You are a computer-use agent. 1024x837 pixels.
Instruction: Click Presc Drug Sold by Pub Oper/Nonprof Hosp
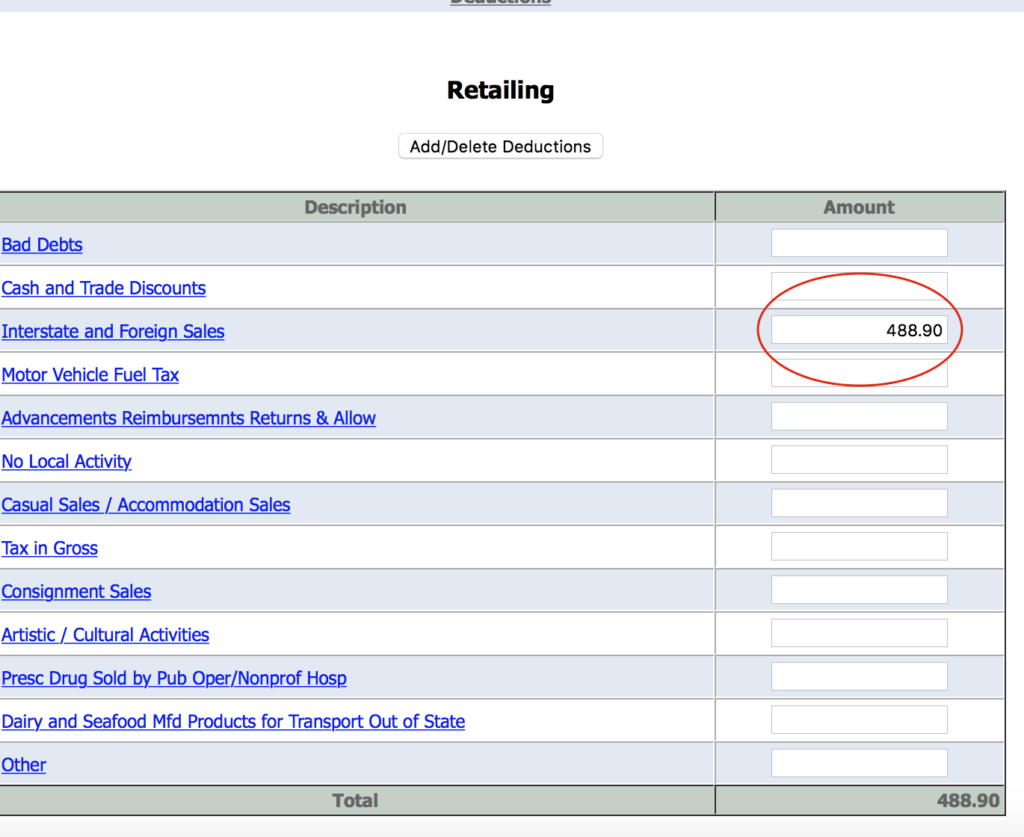pos(174,678)
